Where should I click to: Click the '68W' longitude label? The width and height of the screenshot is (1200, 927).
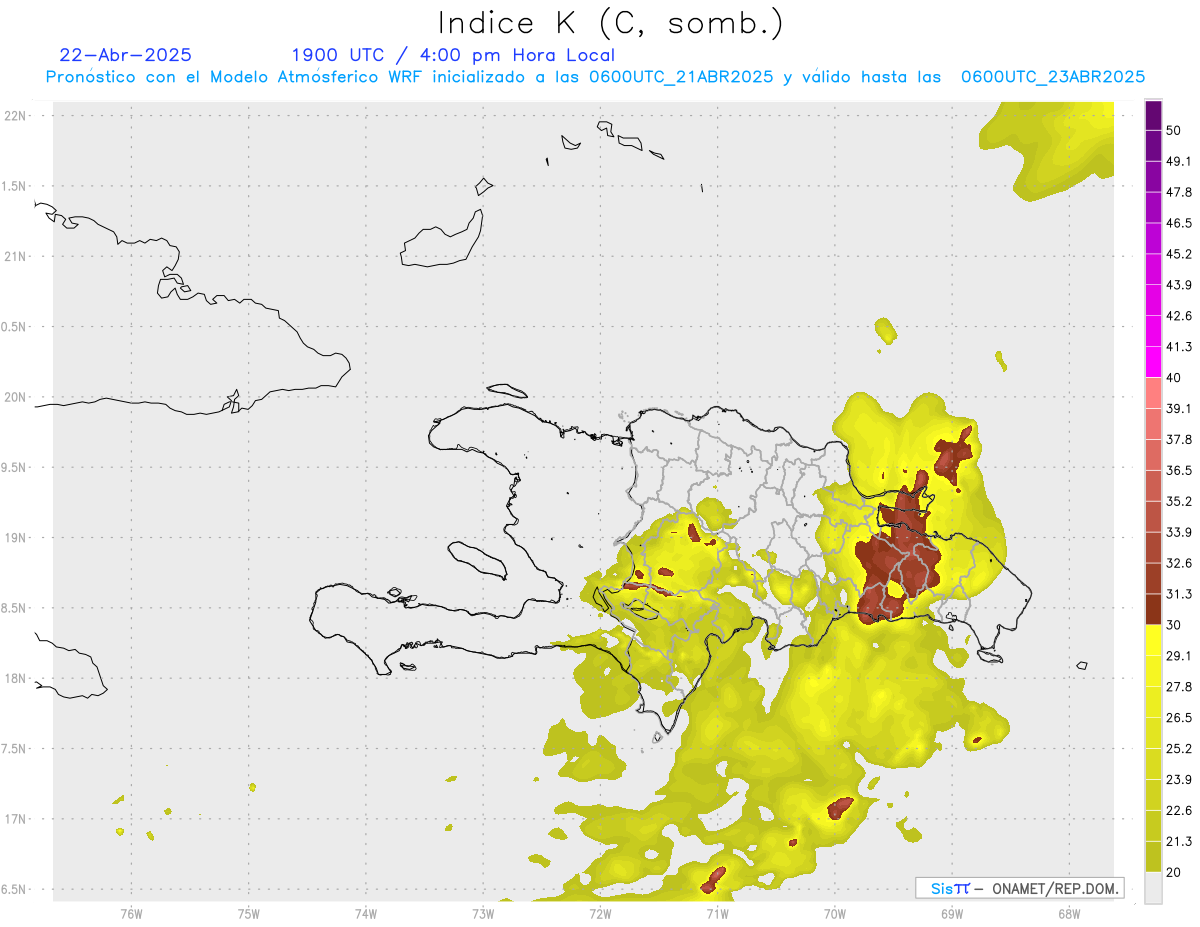[1069, 914]
